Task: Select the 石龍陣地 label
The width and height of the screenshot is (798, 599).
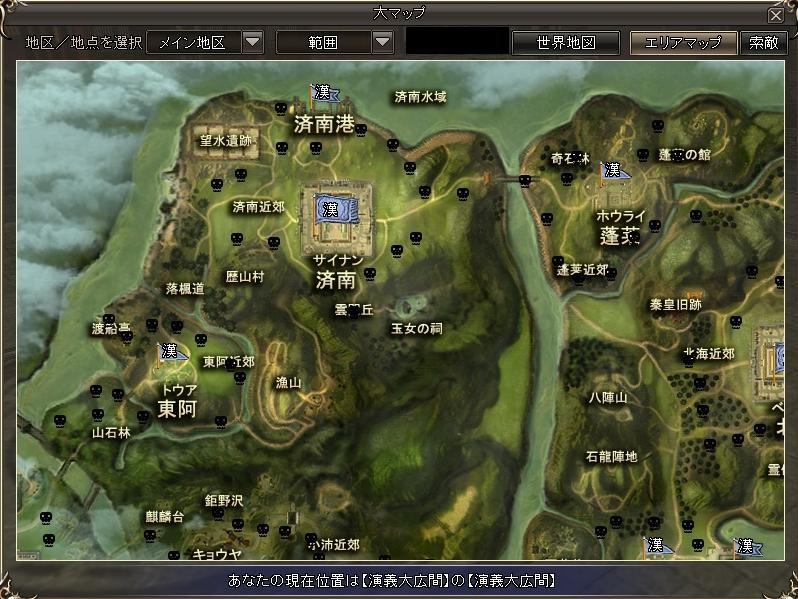Action: pos(611,457)
